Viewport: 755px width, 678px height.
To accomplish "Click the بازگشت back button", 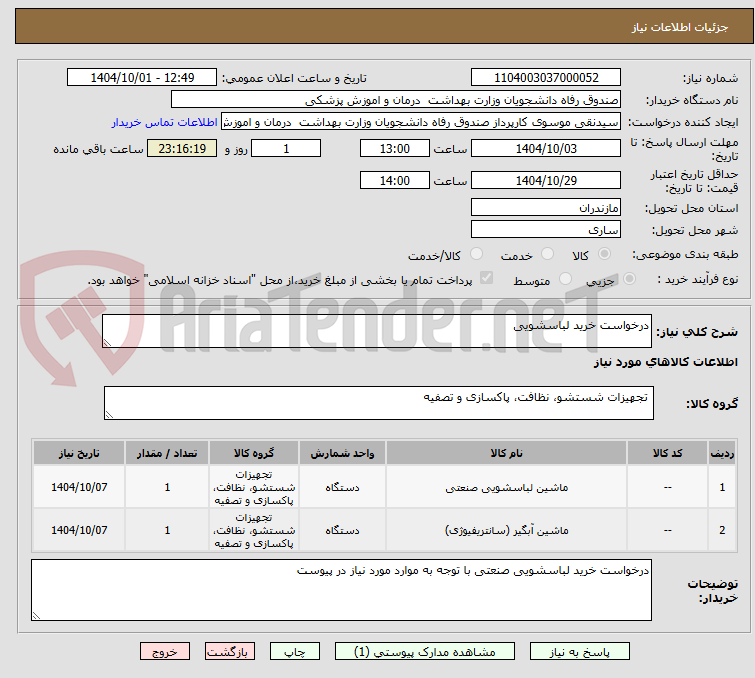I will (x=230, y=652).
